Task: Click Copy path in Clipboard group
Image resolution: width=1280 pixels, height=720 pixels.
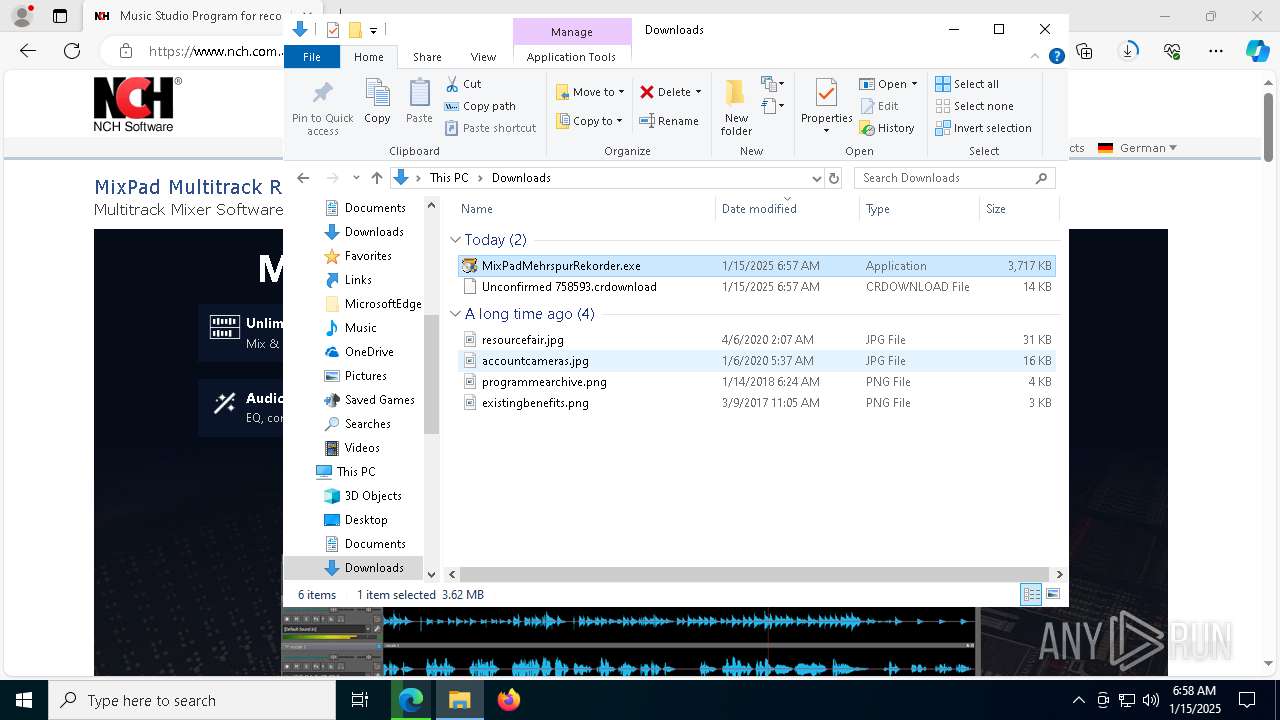Action: (480, 106)
